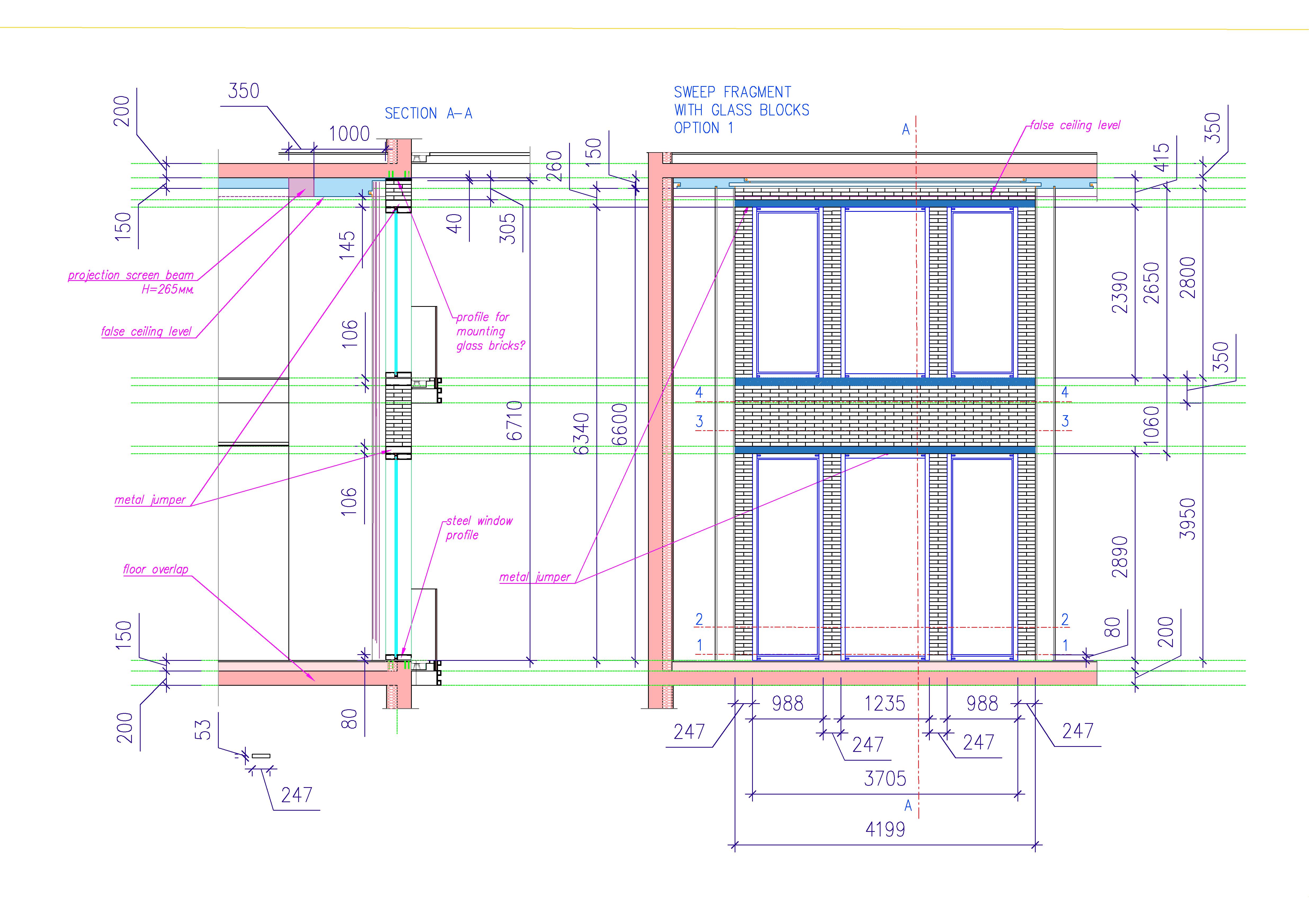Select the 1000 dimension above the slab
This screenshot has height=924, width=1309.
point(349,134)
